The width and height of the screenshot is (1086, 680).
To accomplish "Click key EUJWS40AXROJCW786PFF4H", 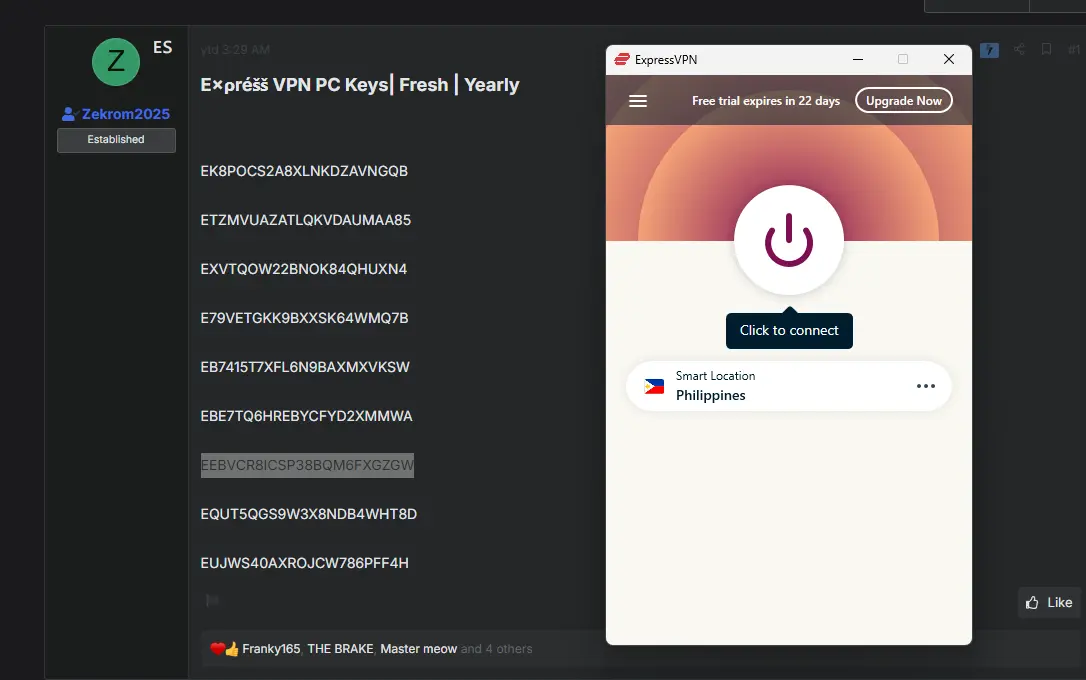I will tap(304, 563).
